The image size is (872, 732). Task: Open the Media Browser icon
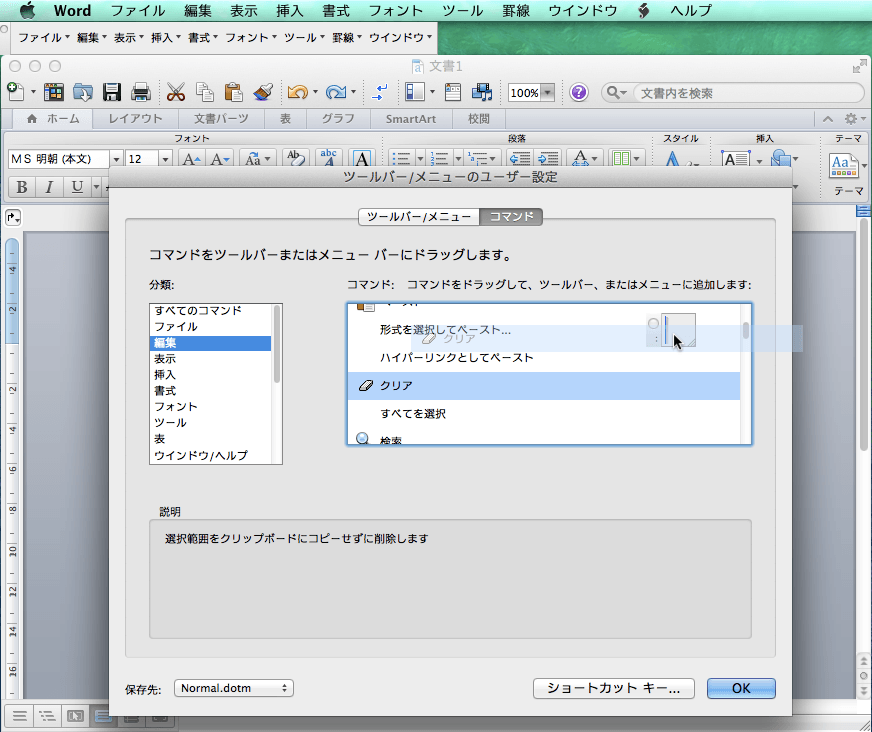click(x=482, y=92)
